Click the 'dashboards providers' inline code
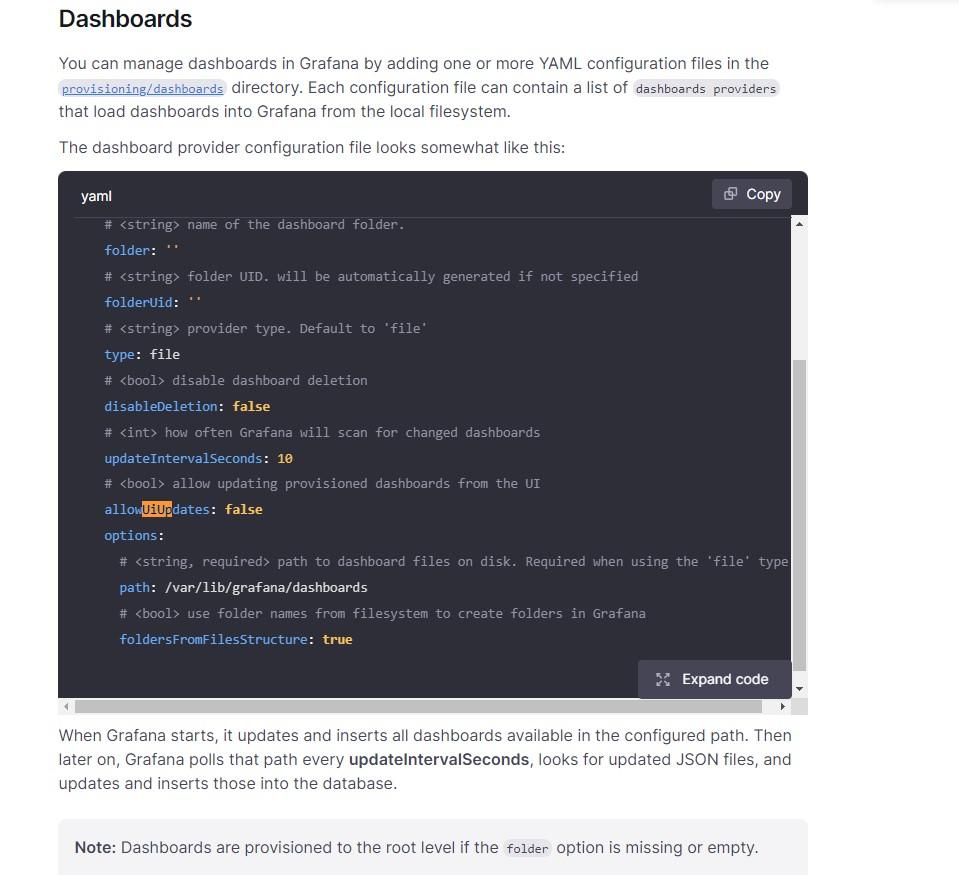Viewport: 959px width, 875px height. 705,88
